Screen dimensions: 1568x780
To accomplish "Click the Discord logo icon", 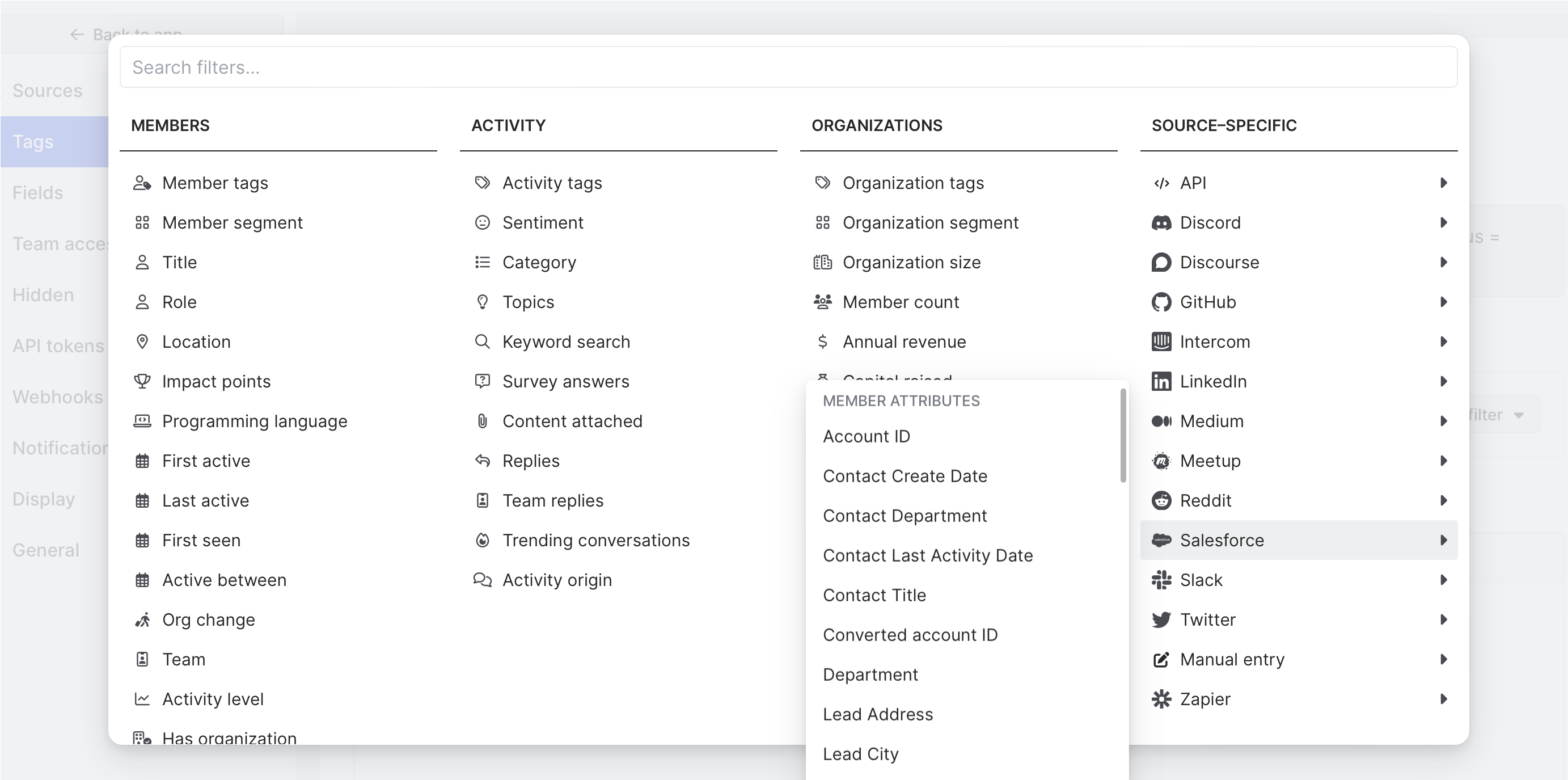I will (x=1161, y=223).
